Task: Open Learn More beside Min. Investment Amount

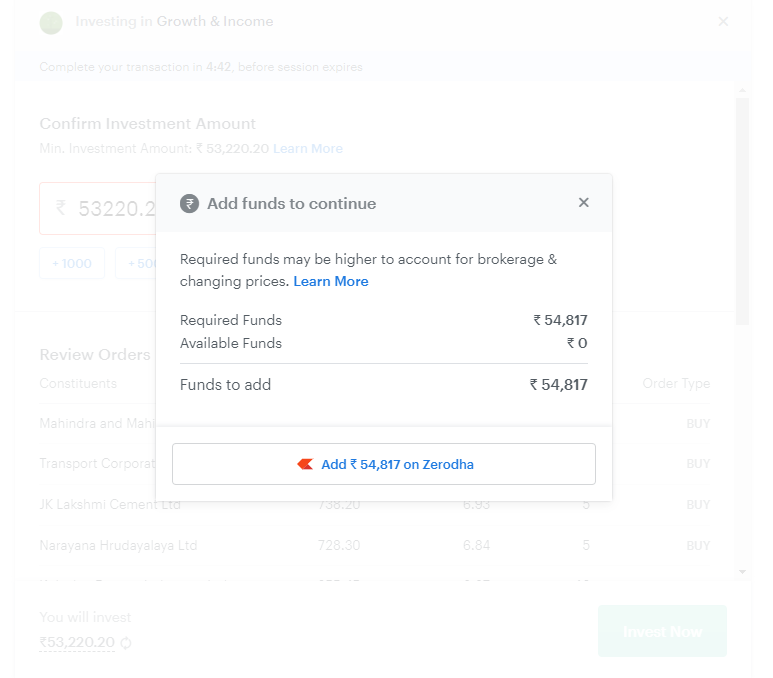Action: pos(308,149)
